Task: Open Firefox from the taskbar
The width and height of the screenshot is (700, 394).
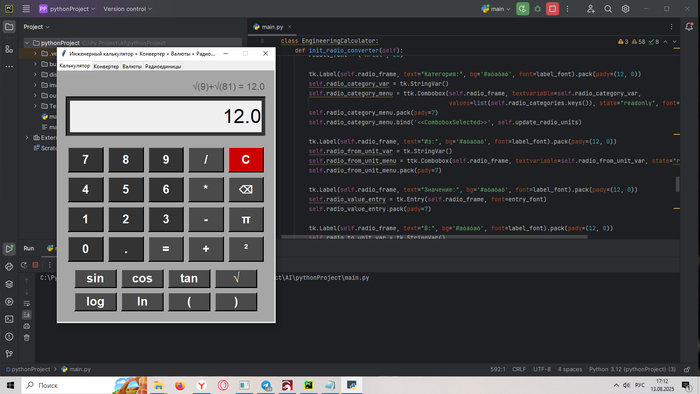Action: pyautogui.click(x=180, y=385)
